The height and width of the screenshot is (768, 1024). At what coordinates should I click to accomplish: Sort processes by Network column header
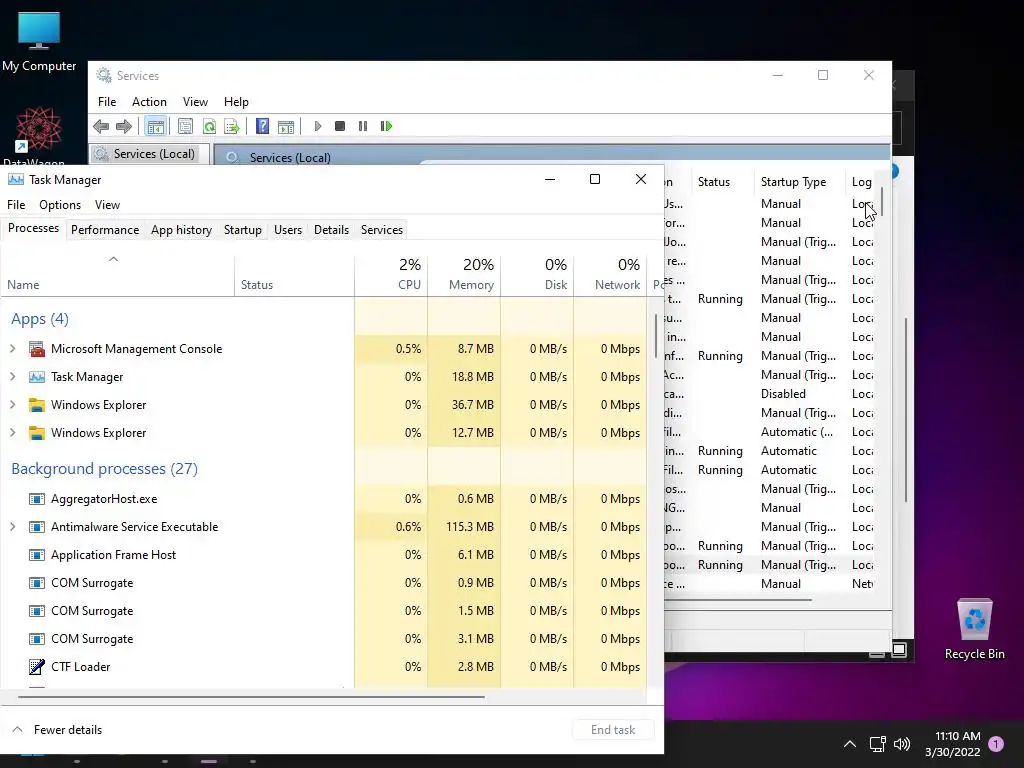coord(611,274)
